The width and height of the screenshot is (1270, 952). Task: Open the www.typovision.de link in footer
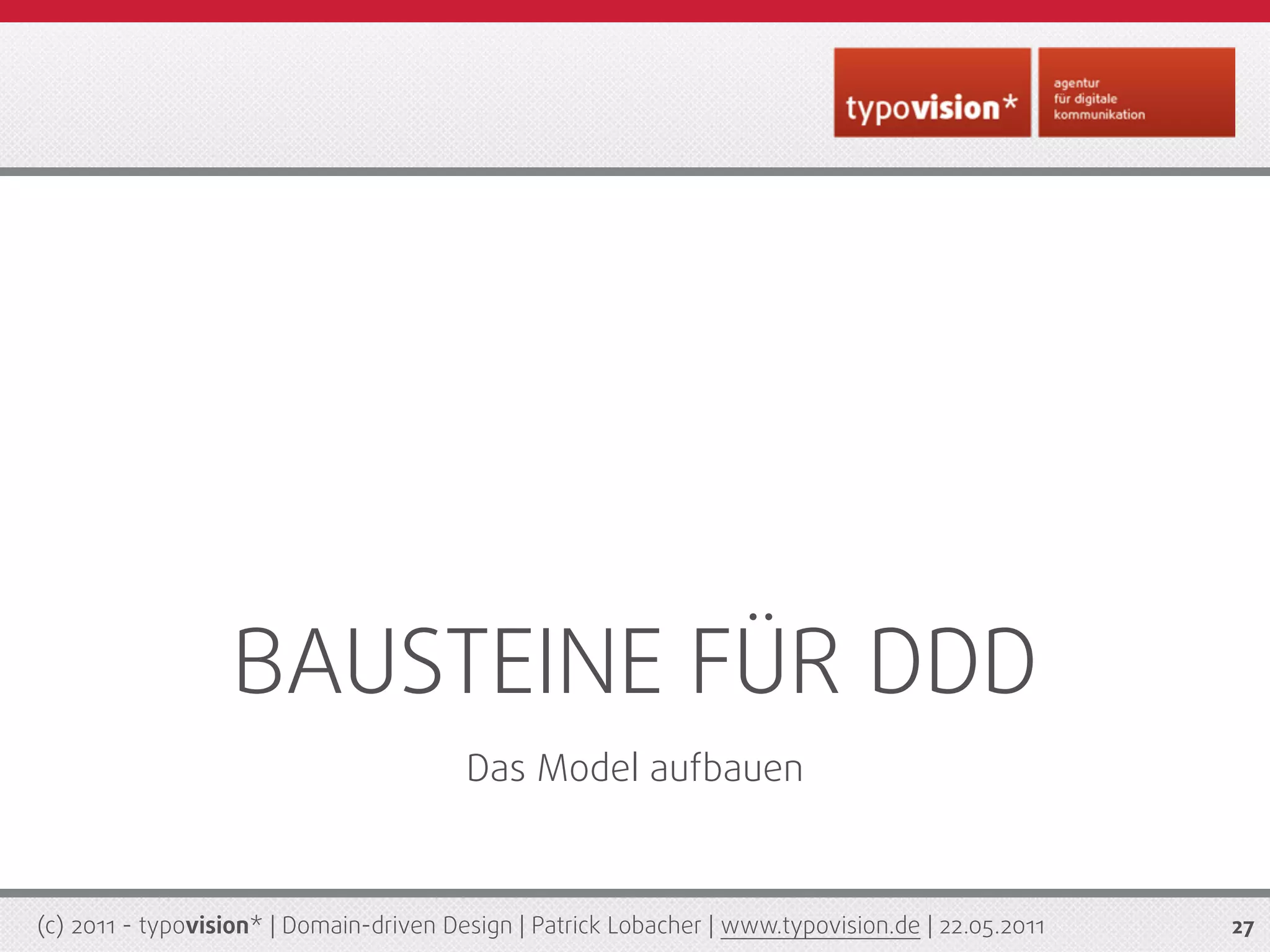coord(820,926)
